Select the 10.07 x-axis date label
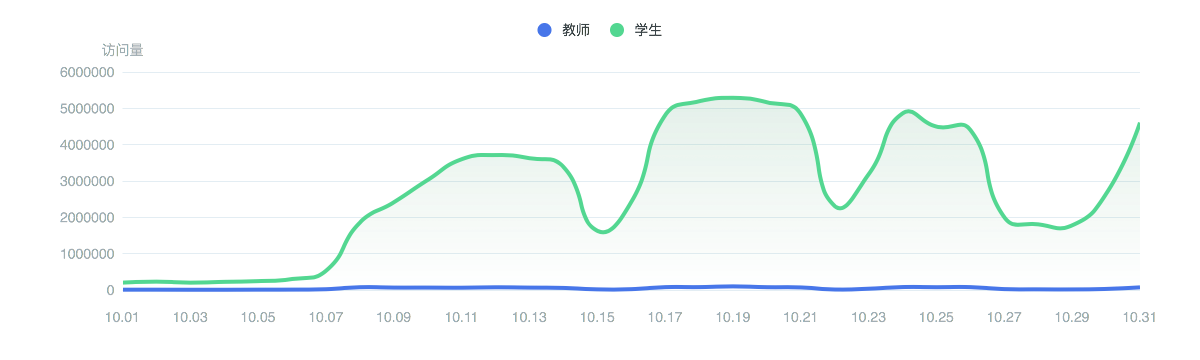Viewport: 1200px width, 360px height. tap(326, 317)
